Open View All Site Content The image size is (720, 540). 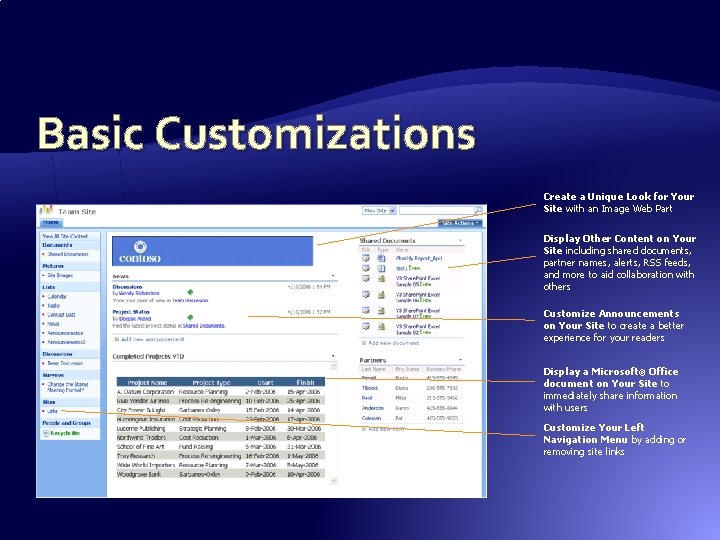[x=65, y=236]
